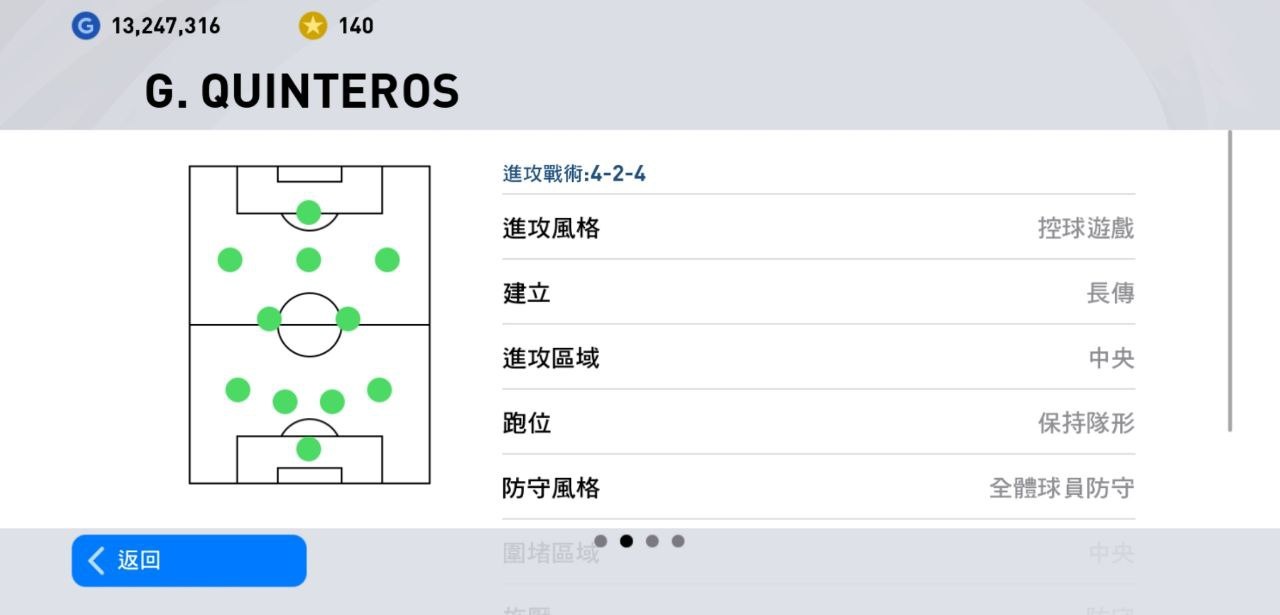Open the 建立 row showing 長傳
The image size is (1280, 615).
(818, 292)
